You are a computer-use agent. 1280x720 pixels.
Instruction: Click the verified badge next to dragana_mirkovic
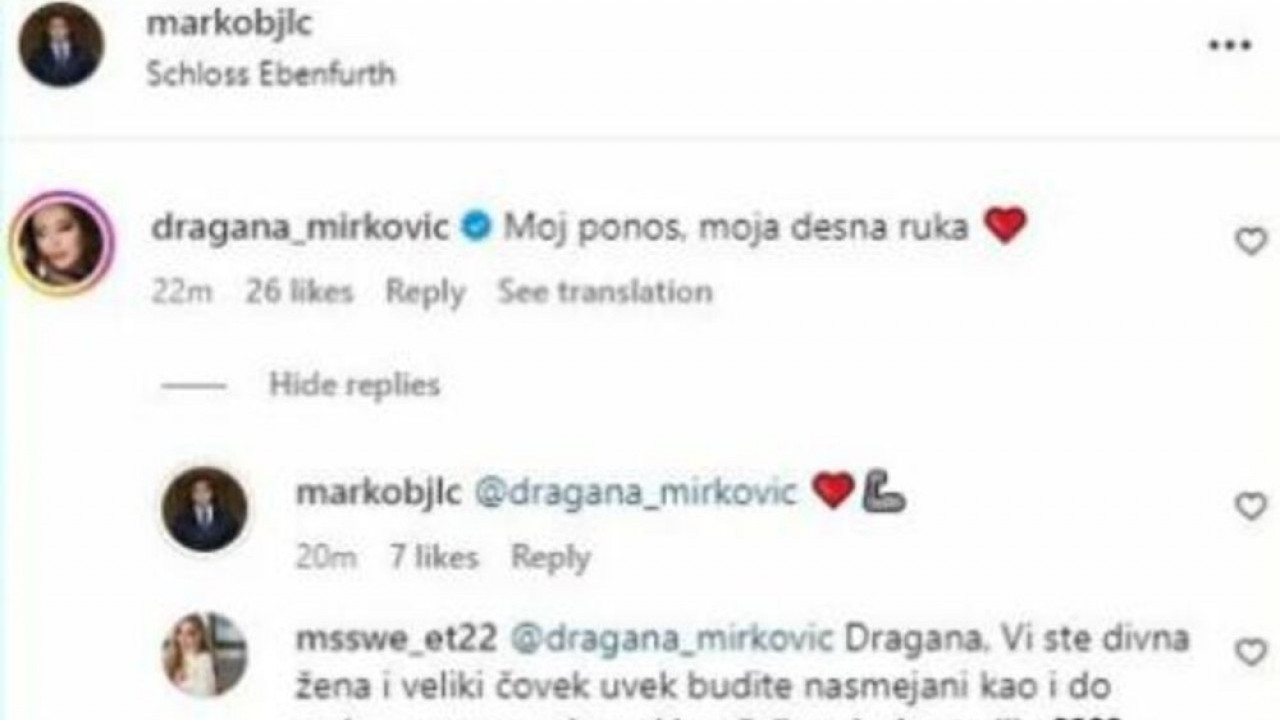476,228
